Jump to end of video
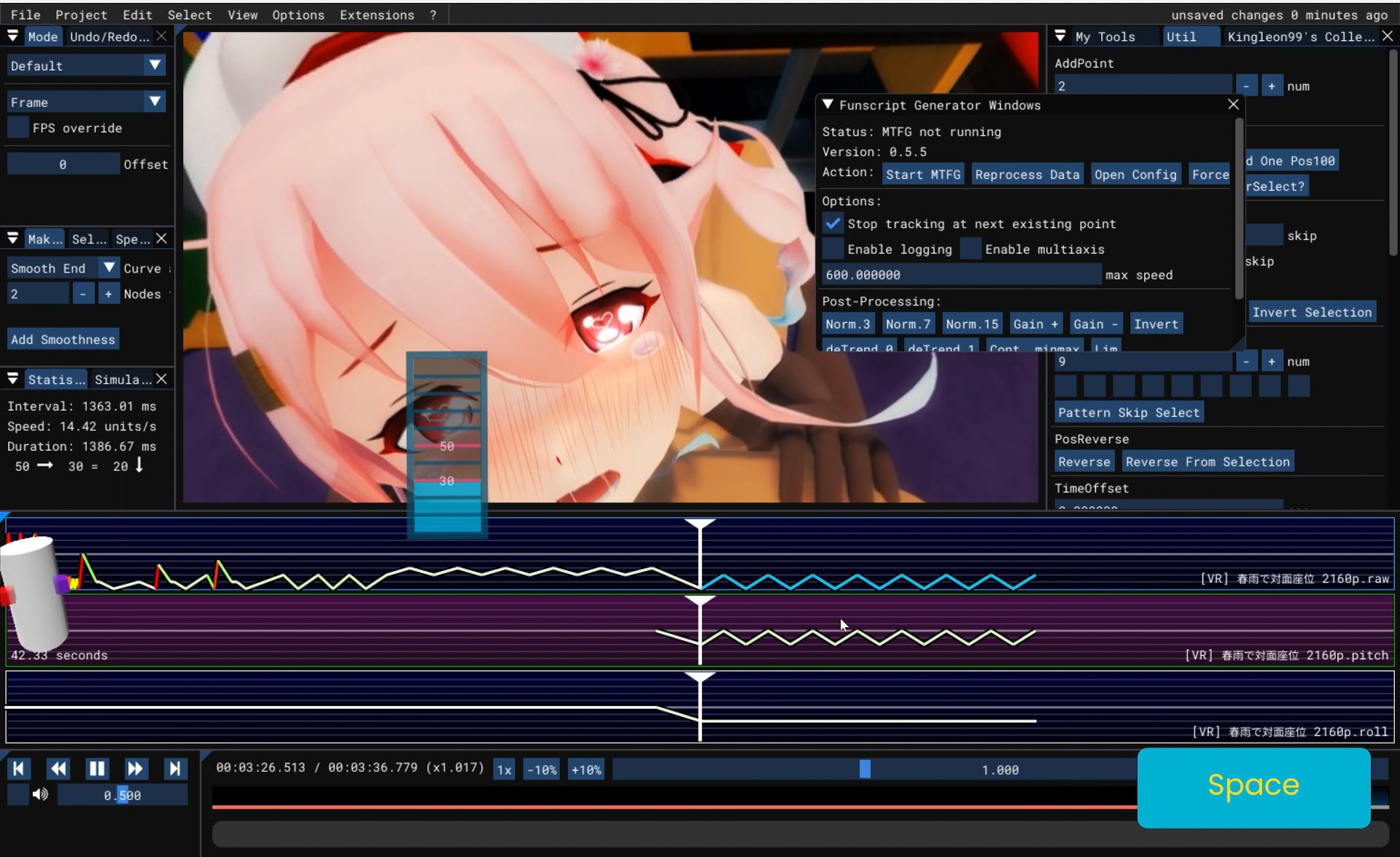 click(174, 768)
